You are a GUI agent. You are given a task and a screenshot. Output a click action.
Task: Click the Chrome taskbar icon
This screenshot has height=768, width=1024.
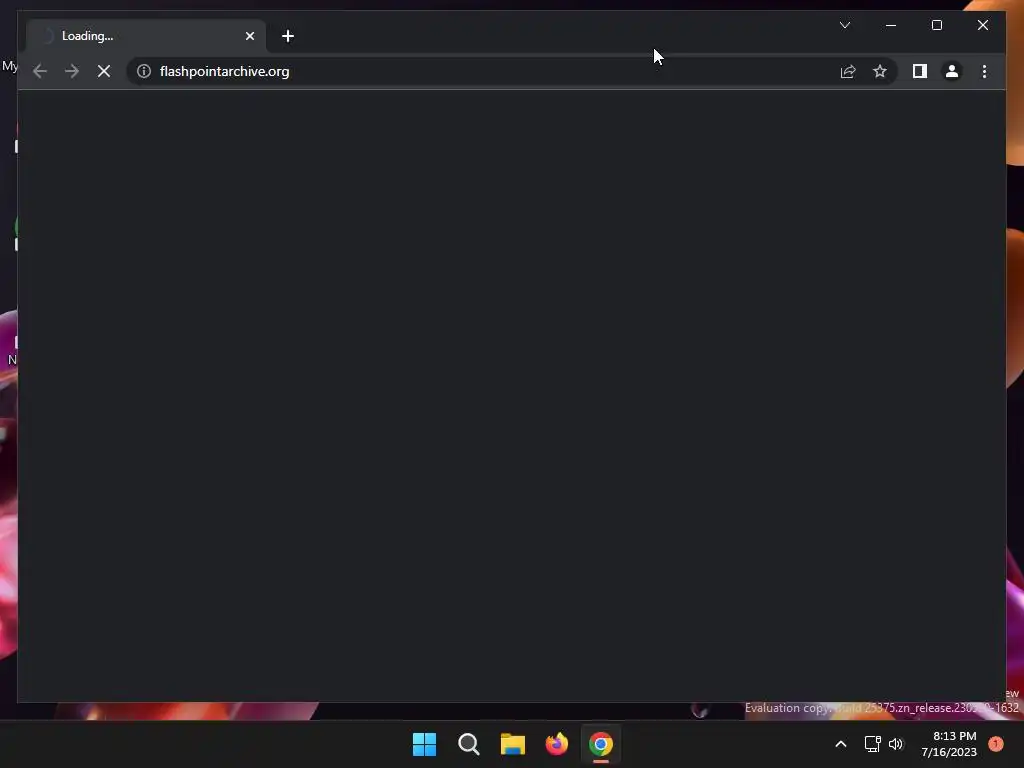coord(601,744)
